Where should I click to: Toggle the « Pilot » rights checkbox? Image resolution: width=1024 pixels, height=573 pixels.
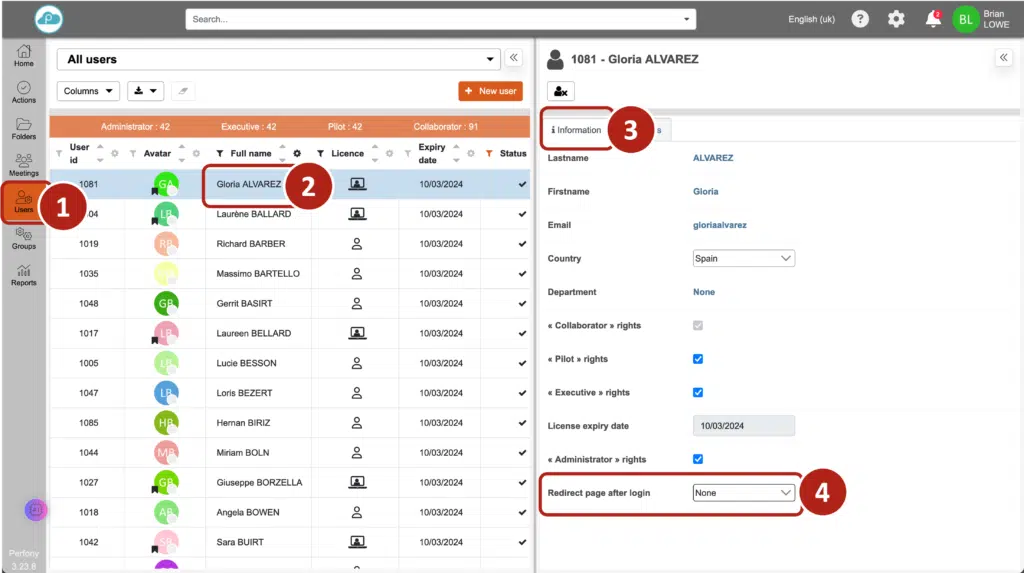(x=698, y=359)
